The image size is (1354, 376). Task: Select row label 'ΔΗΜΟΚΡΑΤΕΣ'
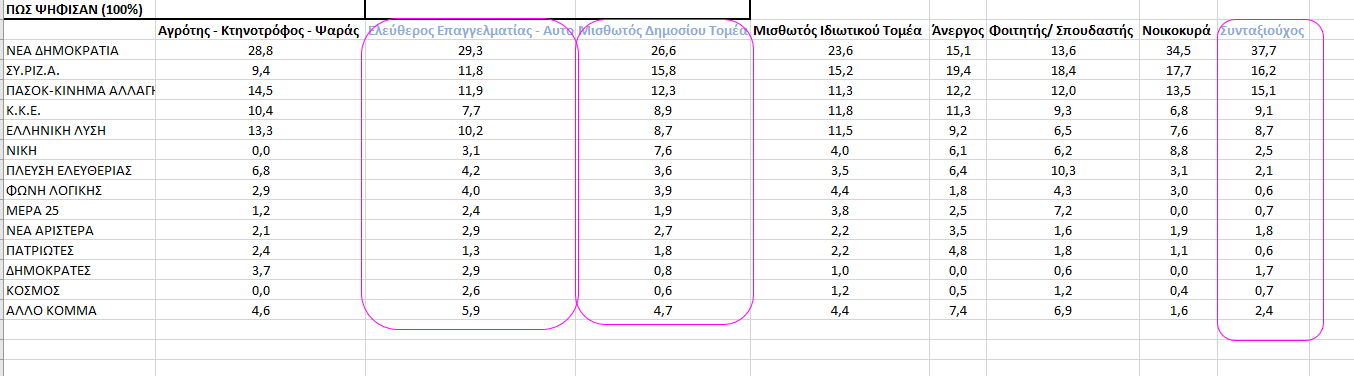[49, 271]
